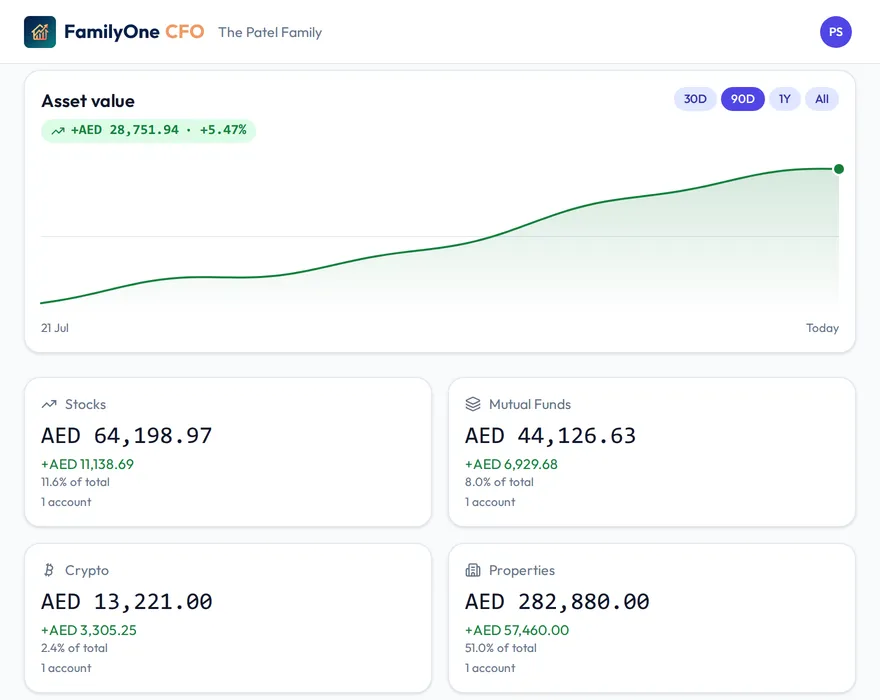Screen dimensions: 880x700
Task: Click 1 account under Stocks
Action: [x=66, y=502]
